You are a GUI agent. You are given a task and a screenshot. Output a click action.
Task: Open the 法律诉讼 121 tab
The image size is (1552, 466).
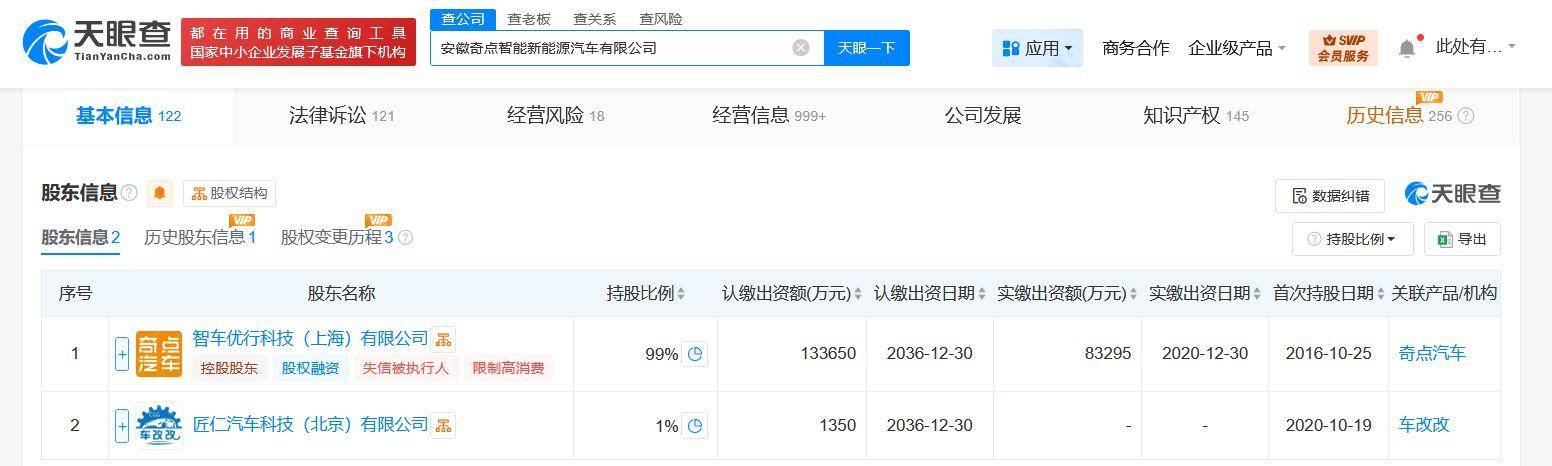[x=342, y=116]
